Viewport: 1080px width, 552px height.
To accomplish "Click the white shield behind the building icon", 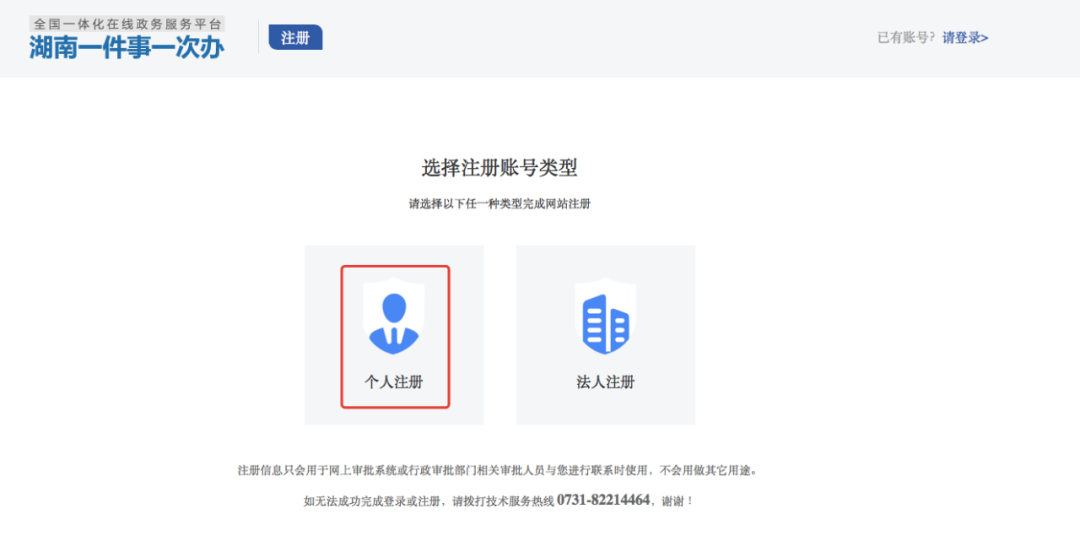I will point(605,316).
